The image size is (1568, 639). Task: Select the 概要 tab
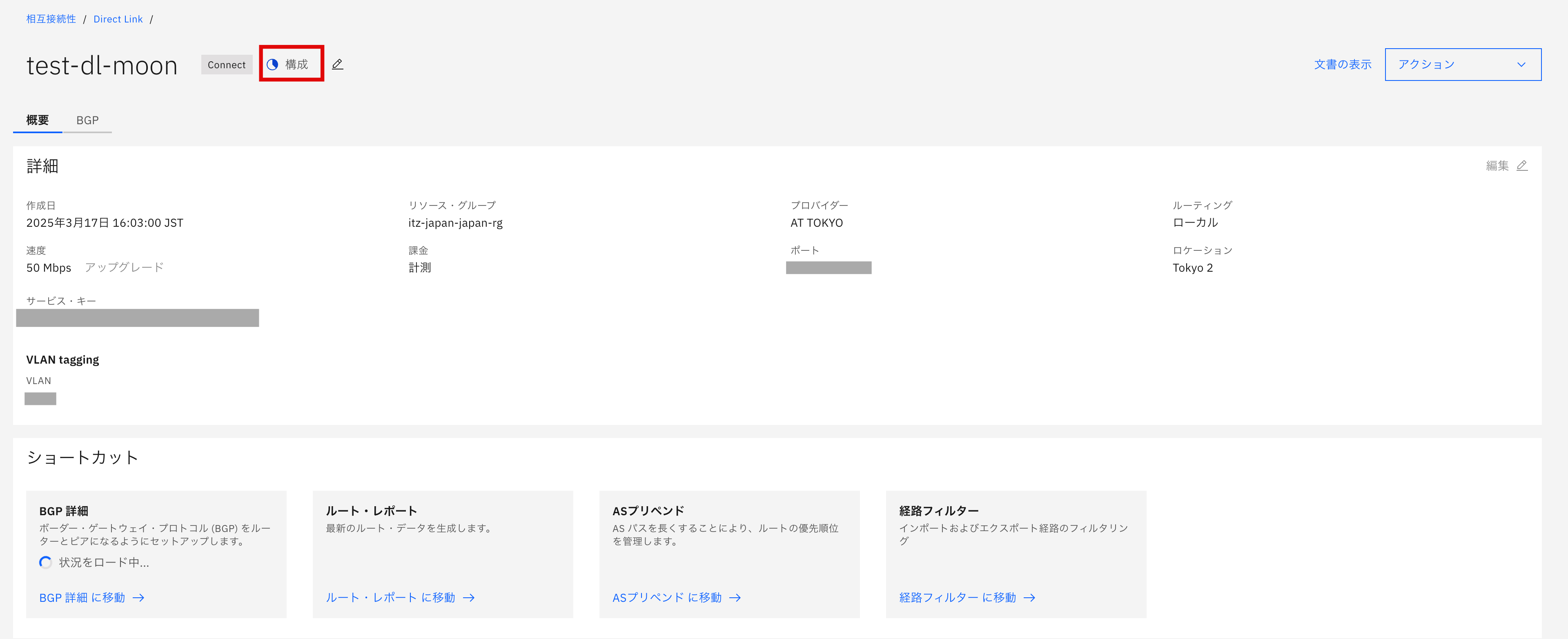pyautogui.click(x=37, y=120)
